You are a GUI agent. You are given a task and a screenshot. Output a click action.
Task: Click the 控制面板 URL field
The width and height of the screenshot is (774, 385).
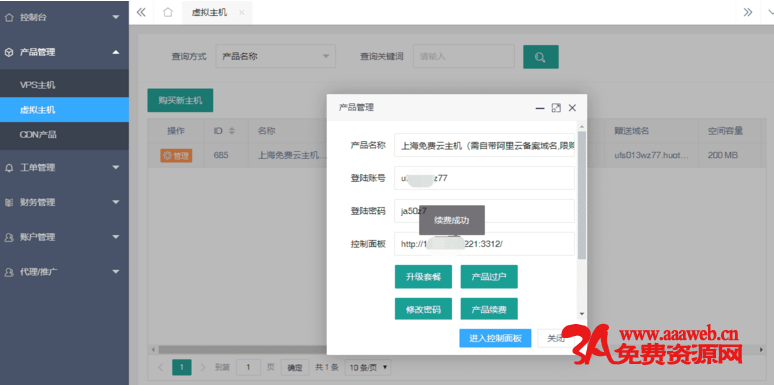tap(484, 244)
